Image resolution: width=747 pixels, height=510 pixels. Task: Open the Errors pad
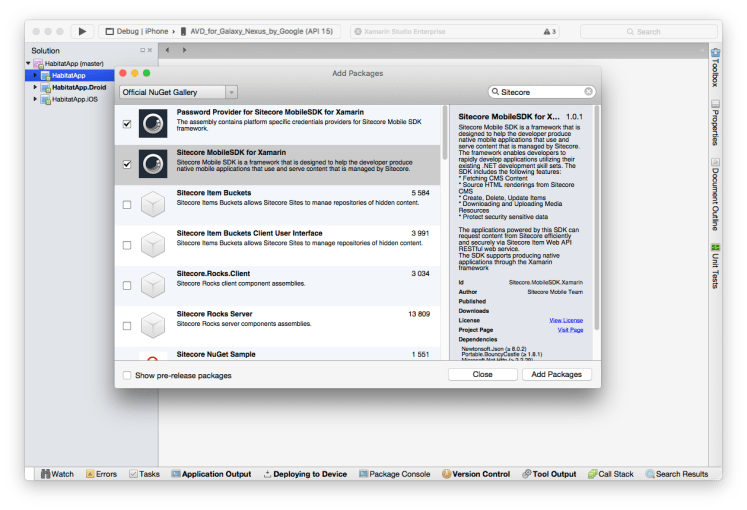[x=100, y=474]
